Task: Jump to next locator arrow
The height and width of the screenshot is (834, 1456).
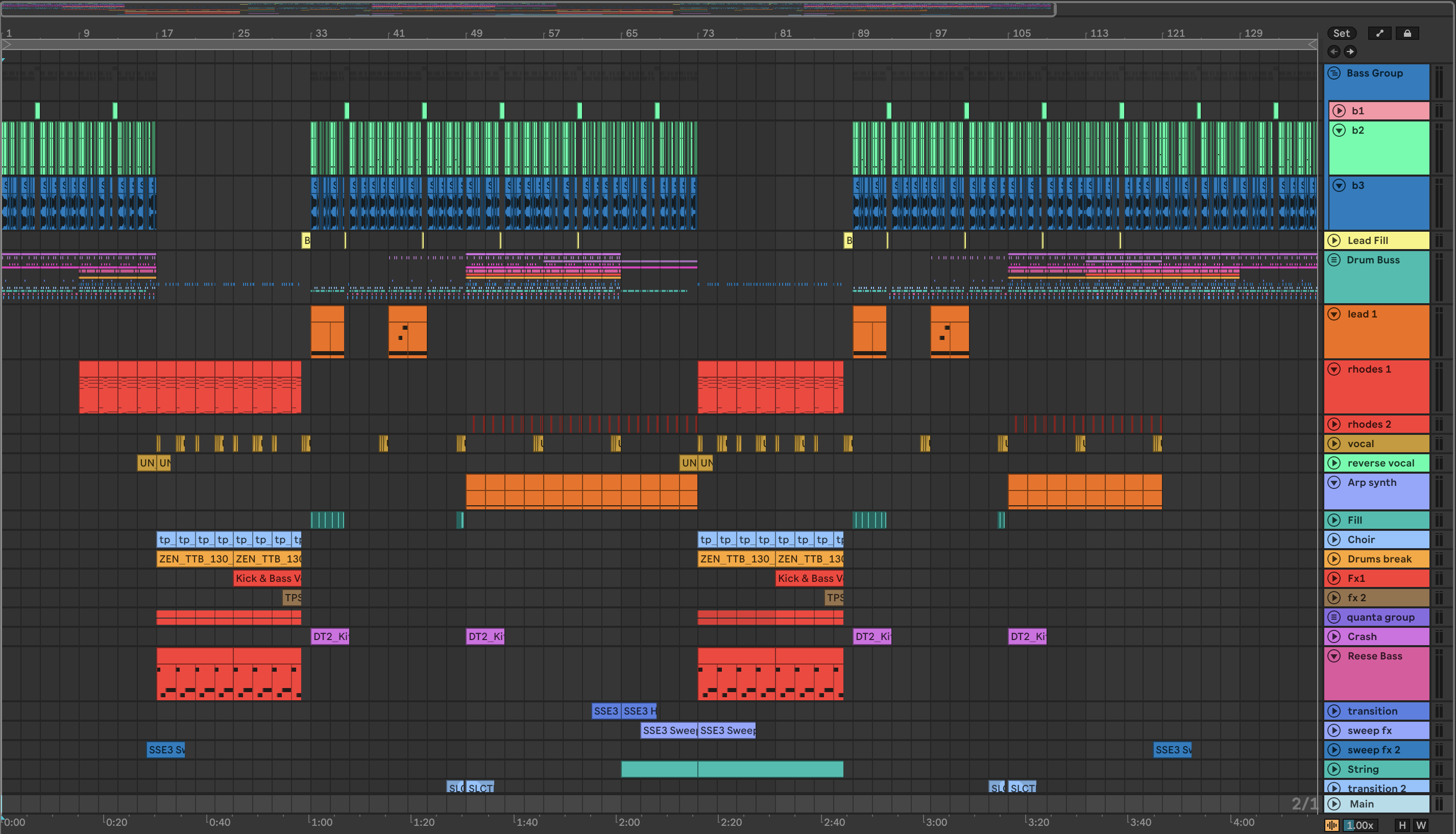Action: (1350, 52)
